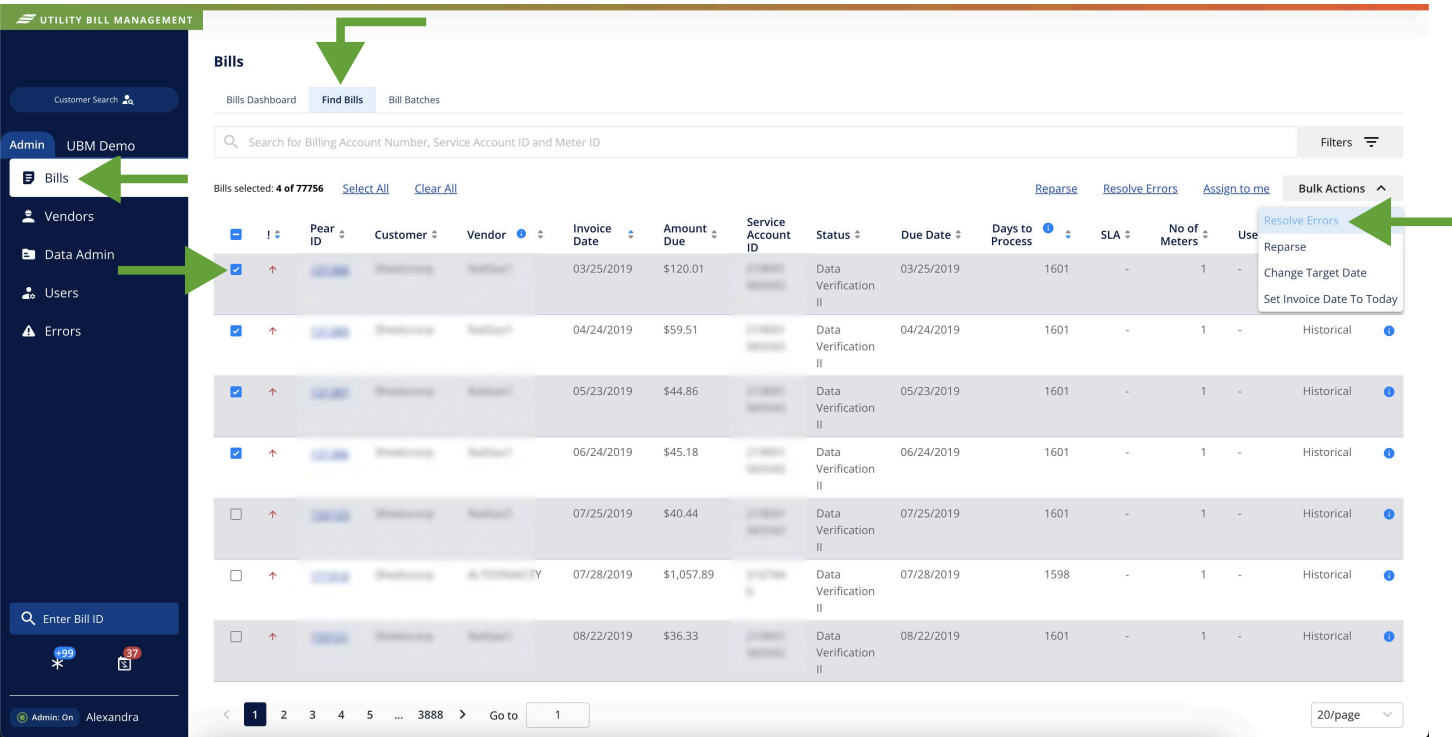Toggle the header select-all checkbox
1452x737 pixels.
click(236, 235)
